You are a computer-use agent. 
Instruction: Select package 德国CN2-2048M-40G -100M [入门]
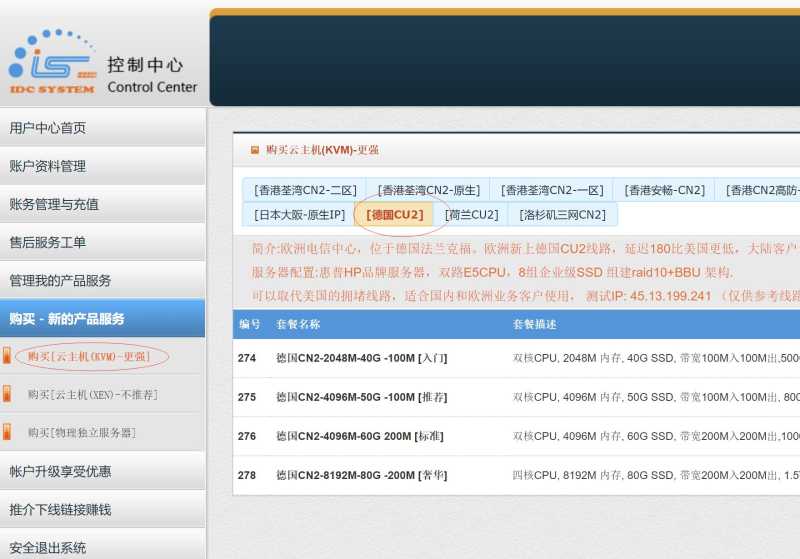coord(362,358)
